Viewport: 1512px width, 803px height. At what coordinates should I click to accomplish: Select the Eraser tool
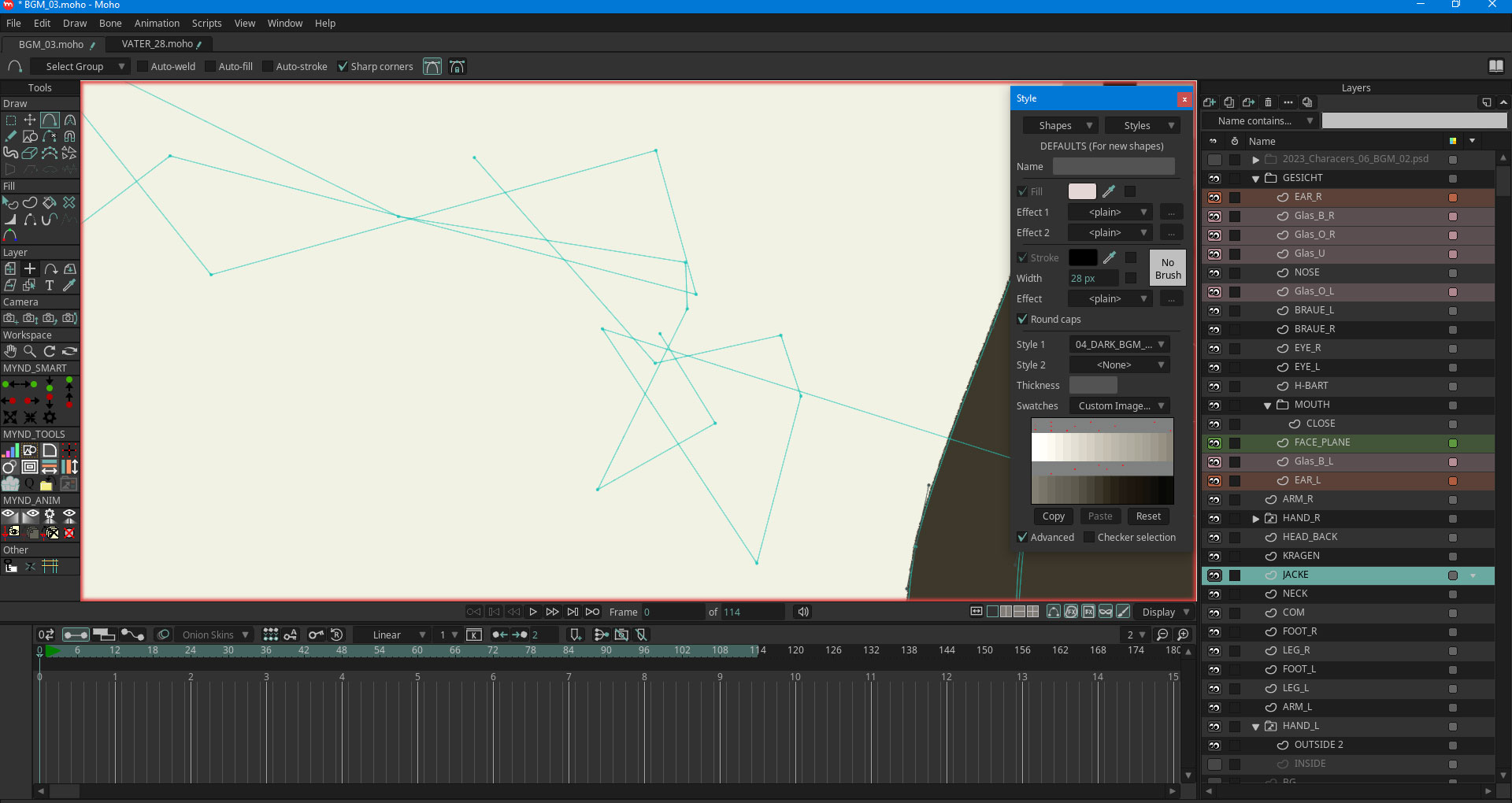(x=30, y=153)
